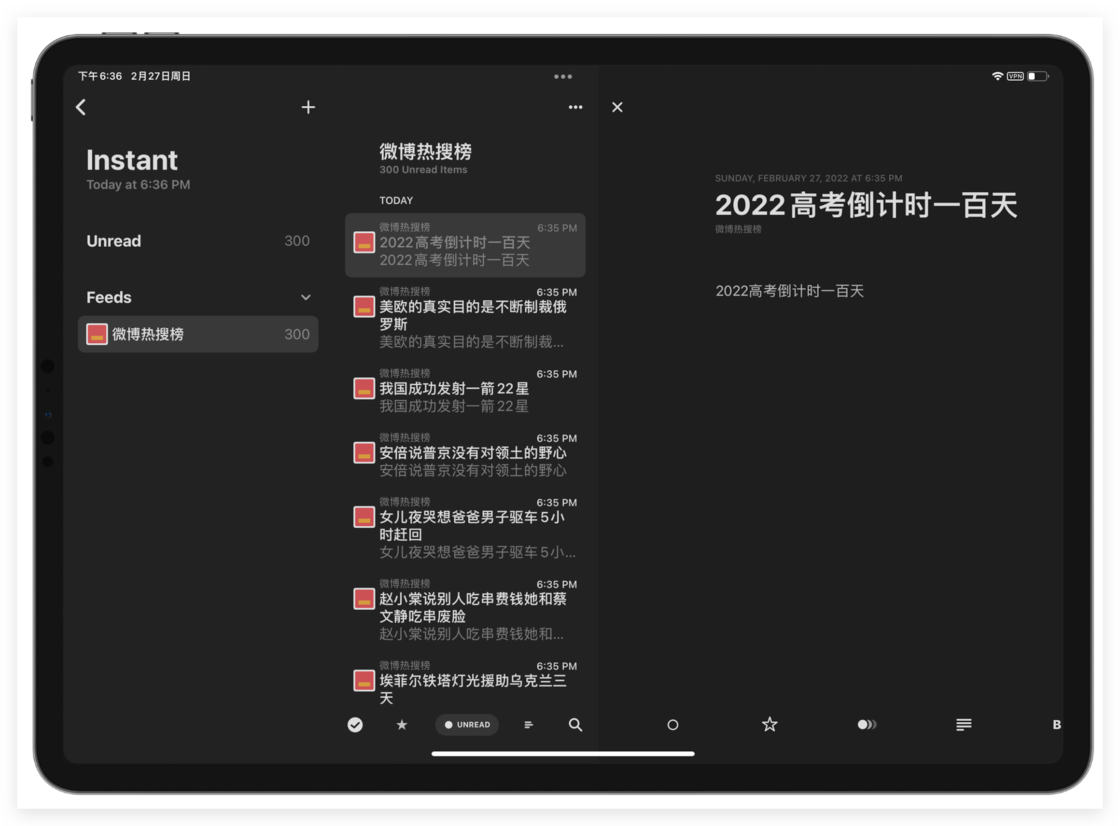Click the Instant account title

click(x=131, y=160)
